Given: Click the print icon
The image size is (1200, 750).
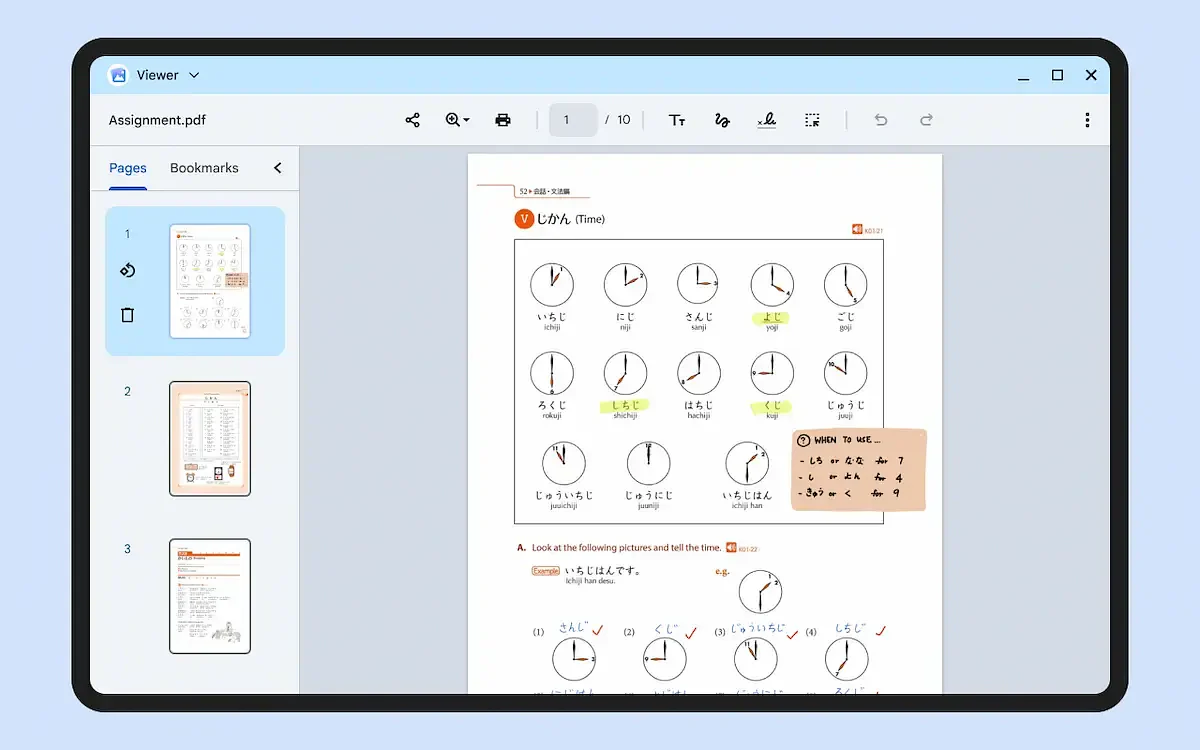Looking at the screenshot, I should (x=503, y=120).
